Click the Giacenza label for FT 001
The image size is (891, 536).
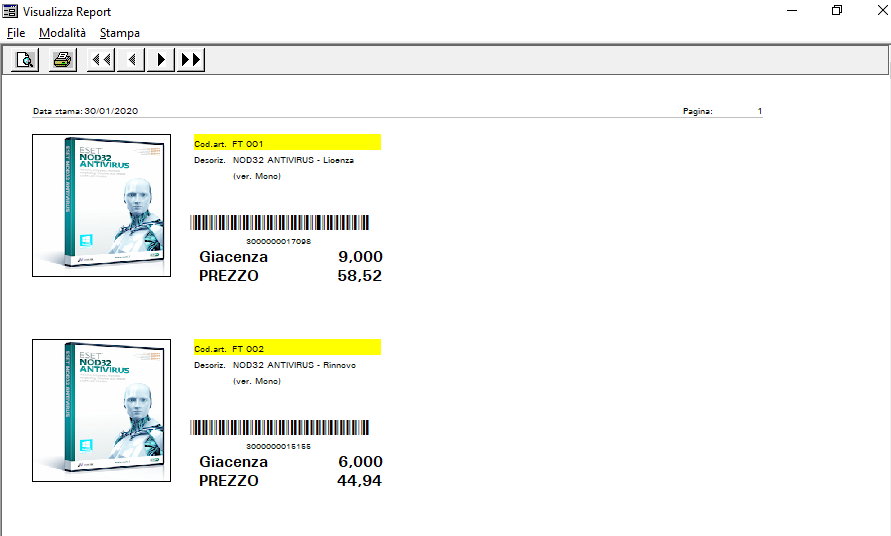tap(234, 257)
